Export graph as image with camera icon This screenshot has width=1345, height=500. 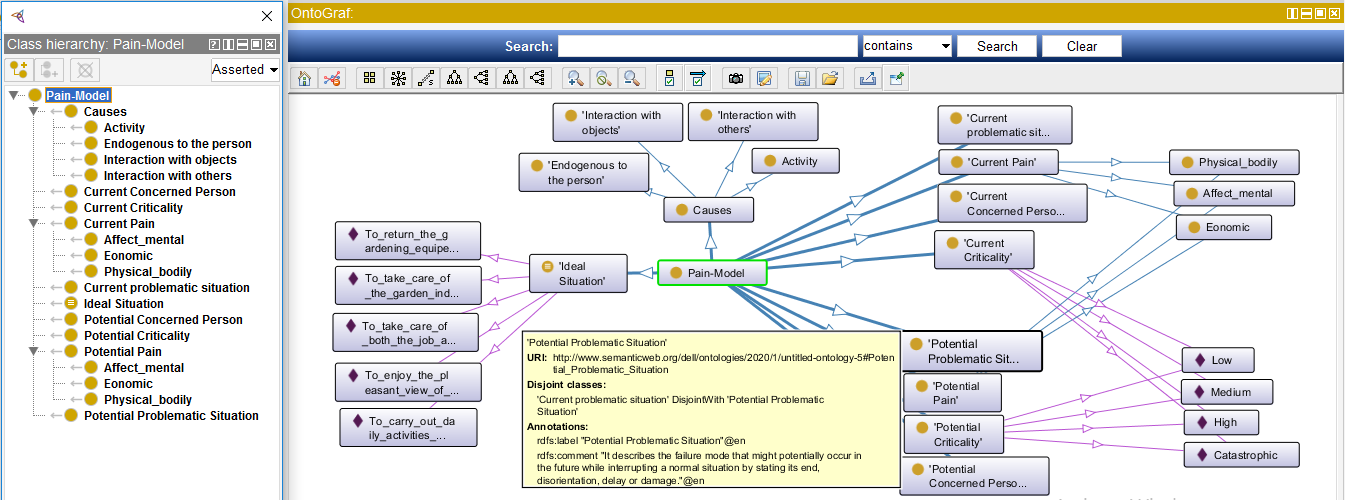[x=736, y=78]
